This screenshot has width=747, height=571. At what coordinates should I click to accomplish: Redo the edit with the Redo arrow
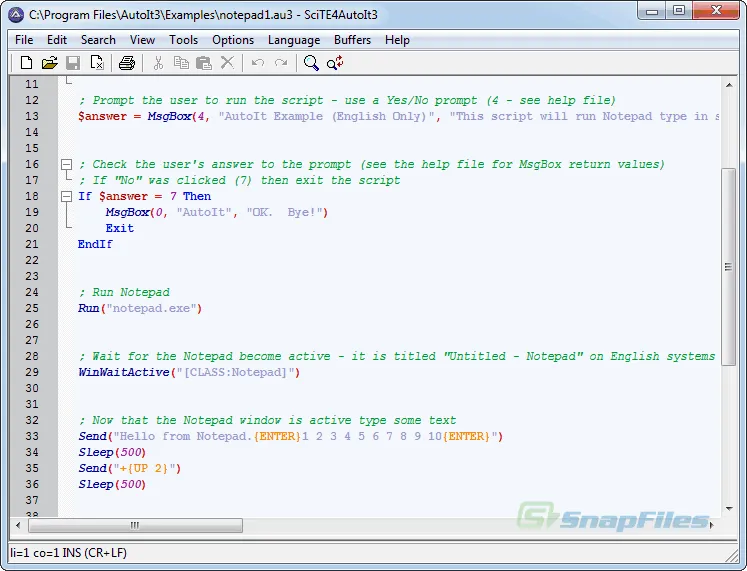coord(281,62)
